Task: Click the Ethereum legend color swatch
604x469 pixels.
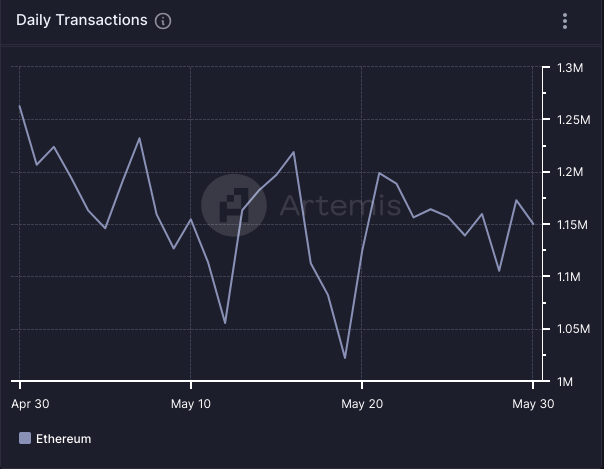Action: [25, 438]
